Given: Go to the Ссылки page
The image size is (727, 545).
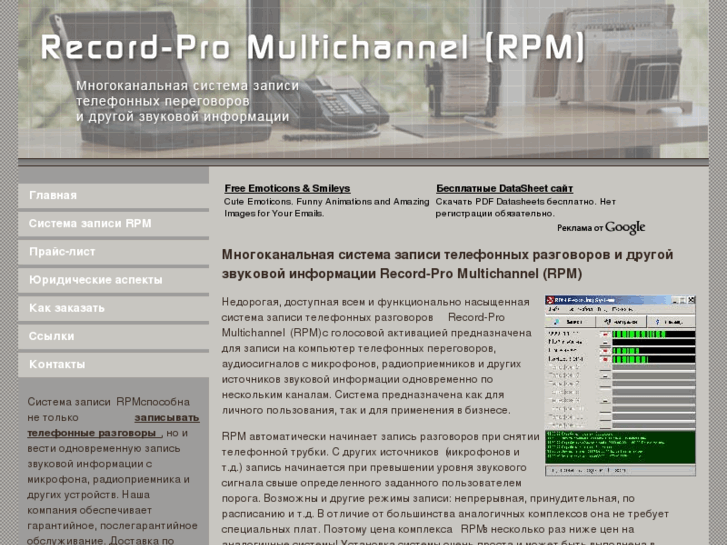Looking at the screenshot, I should point(114,336).
